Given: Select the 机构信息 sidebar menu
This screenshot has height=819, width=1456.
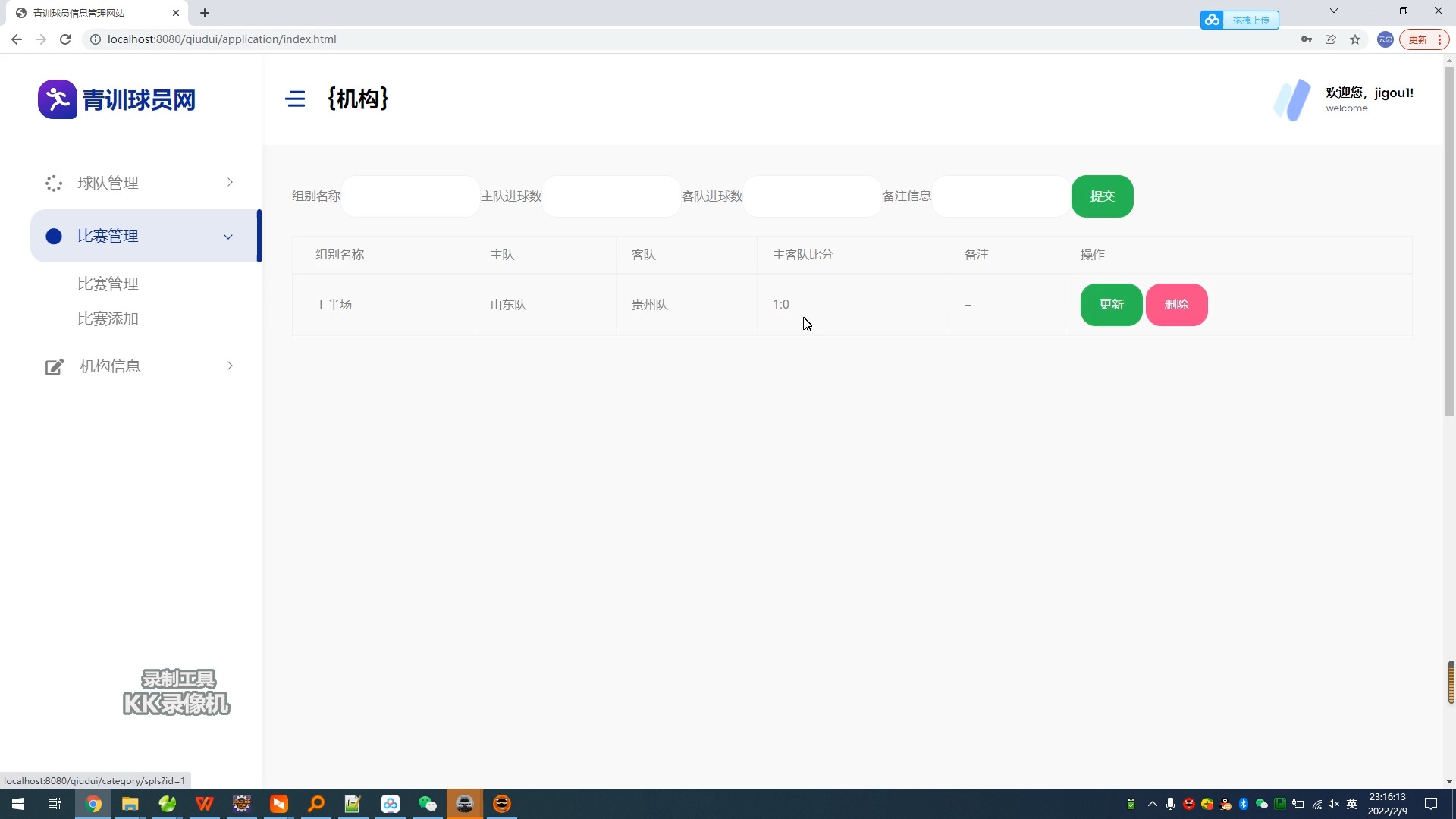Looking at the screenshot, I should 144,366.
